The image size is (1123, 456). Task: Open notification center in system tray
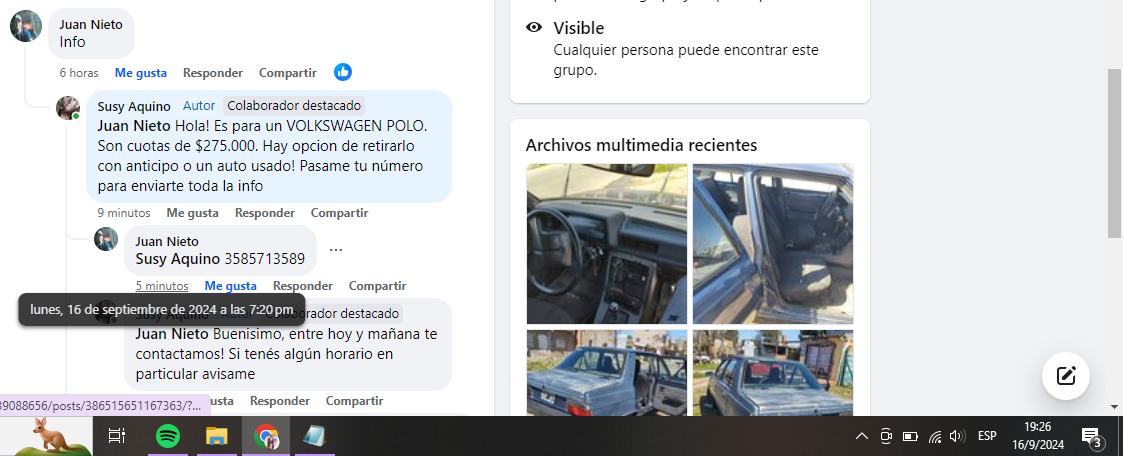point(1091,436)
